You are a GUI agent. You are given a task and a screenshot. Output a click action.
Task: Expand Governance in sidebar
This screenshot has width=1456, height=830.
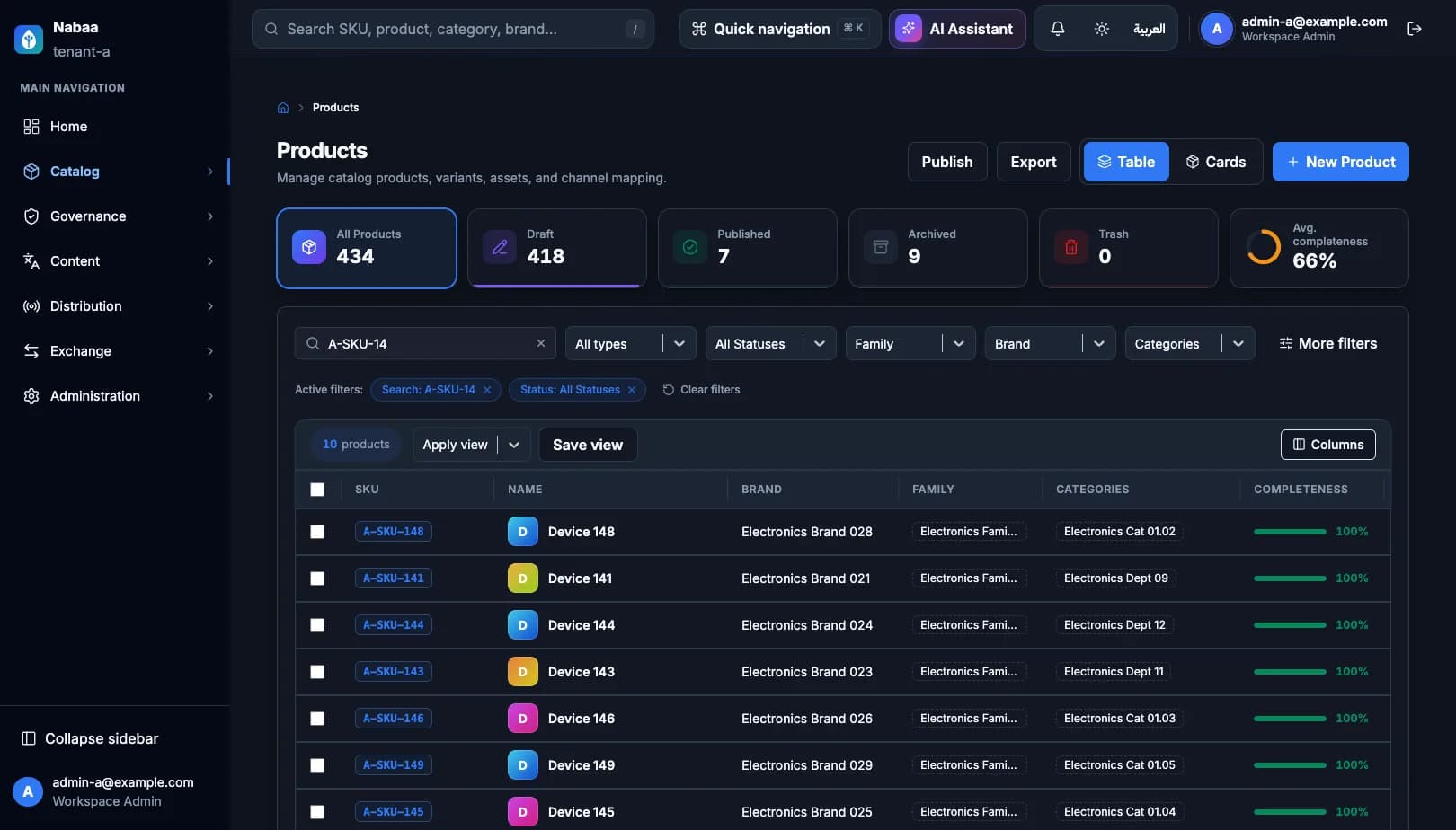tap(119, 216)
